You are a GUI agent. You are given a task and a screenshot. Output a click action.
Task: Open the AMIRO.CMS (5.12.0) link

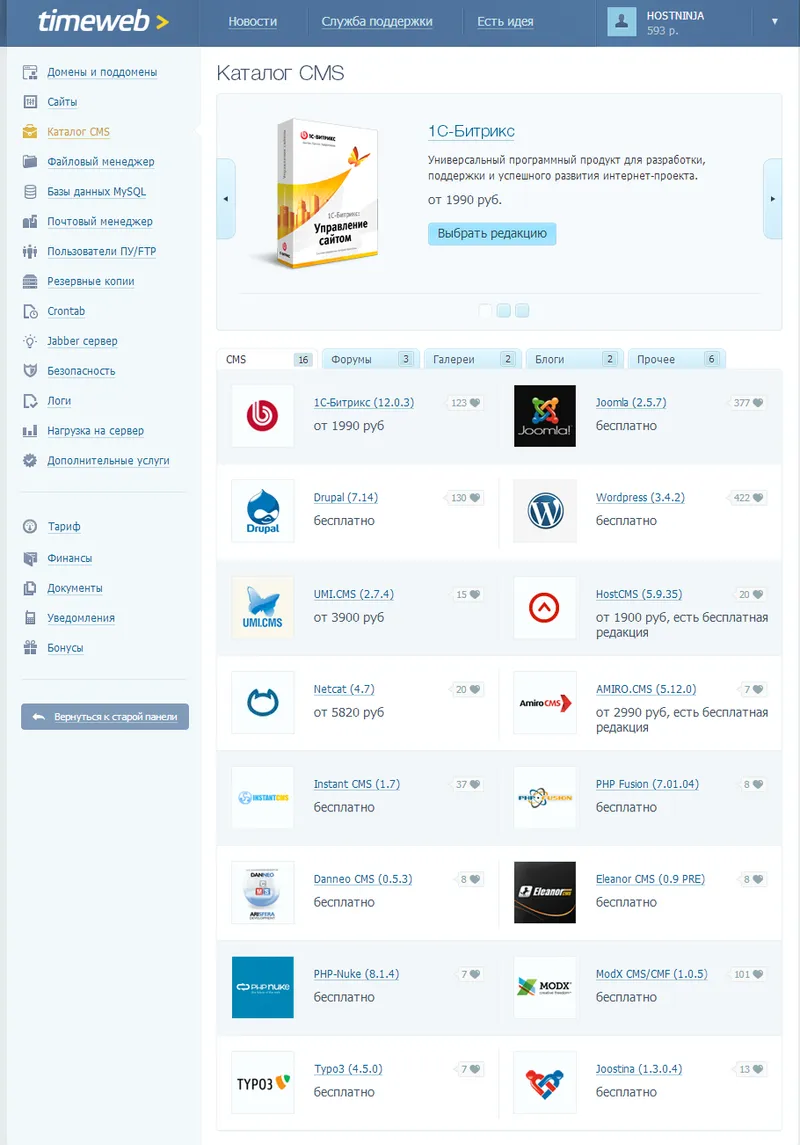pos(646,689)
